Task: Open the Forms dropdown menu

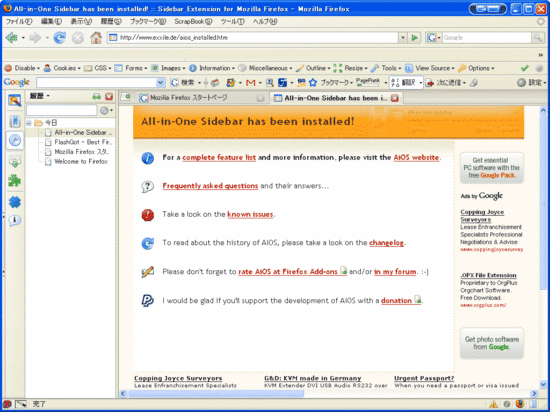Action: [131, 68]
